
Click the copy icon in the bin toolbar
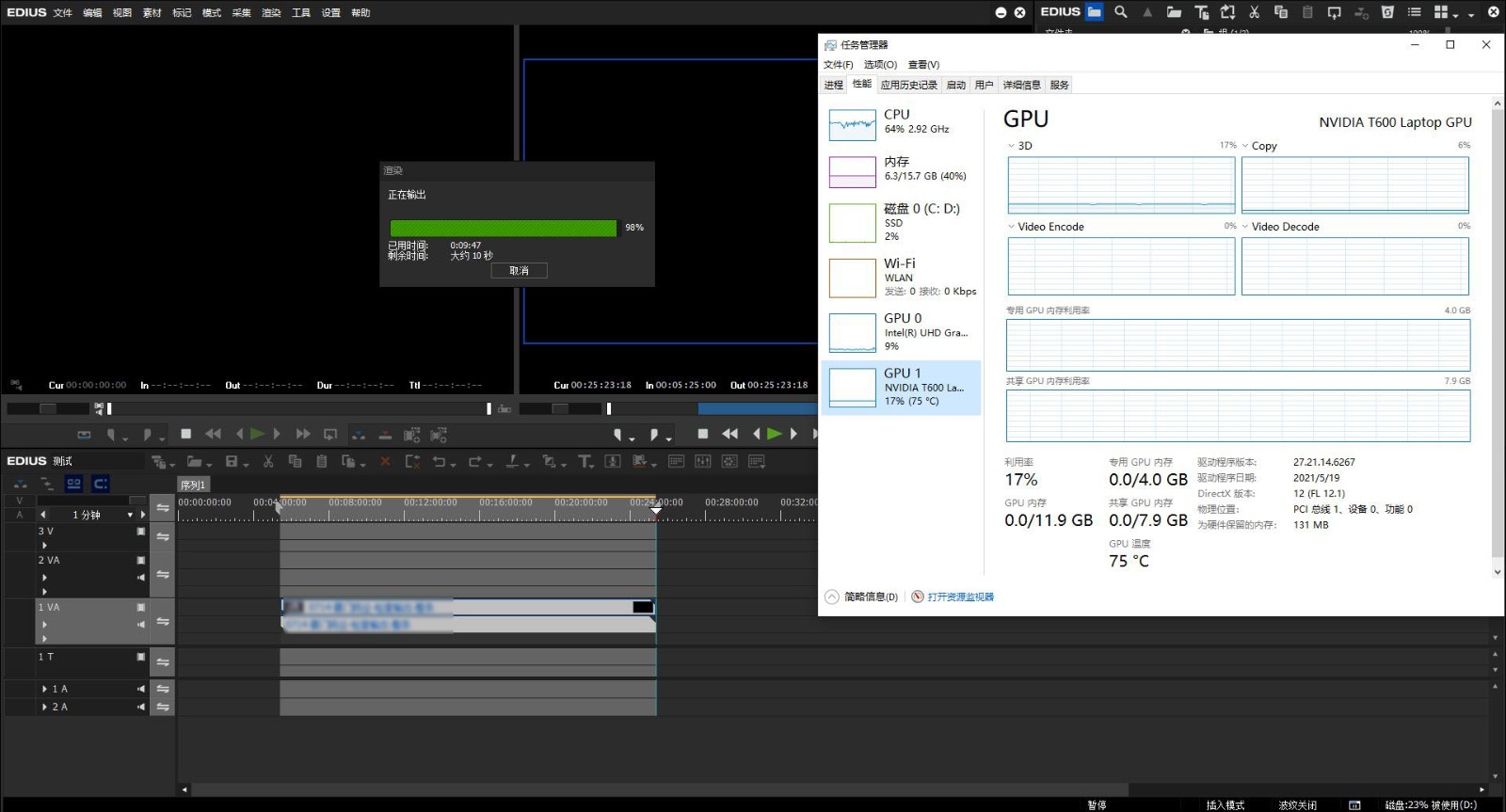pyautogui.click(x=1280, y=12)
